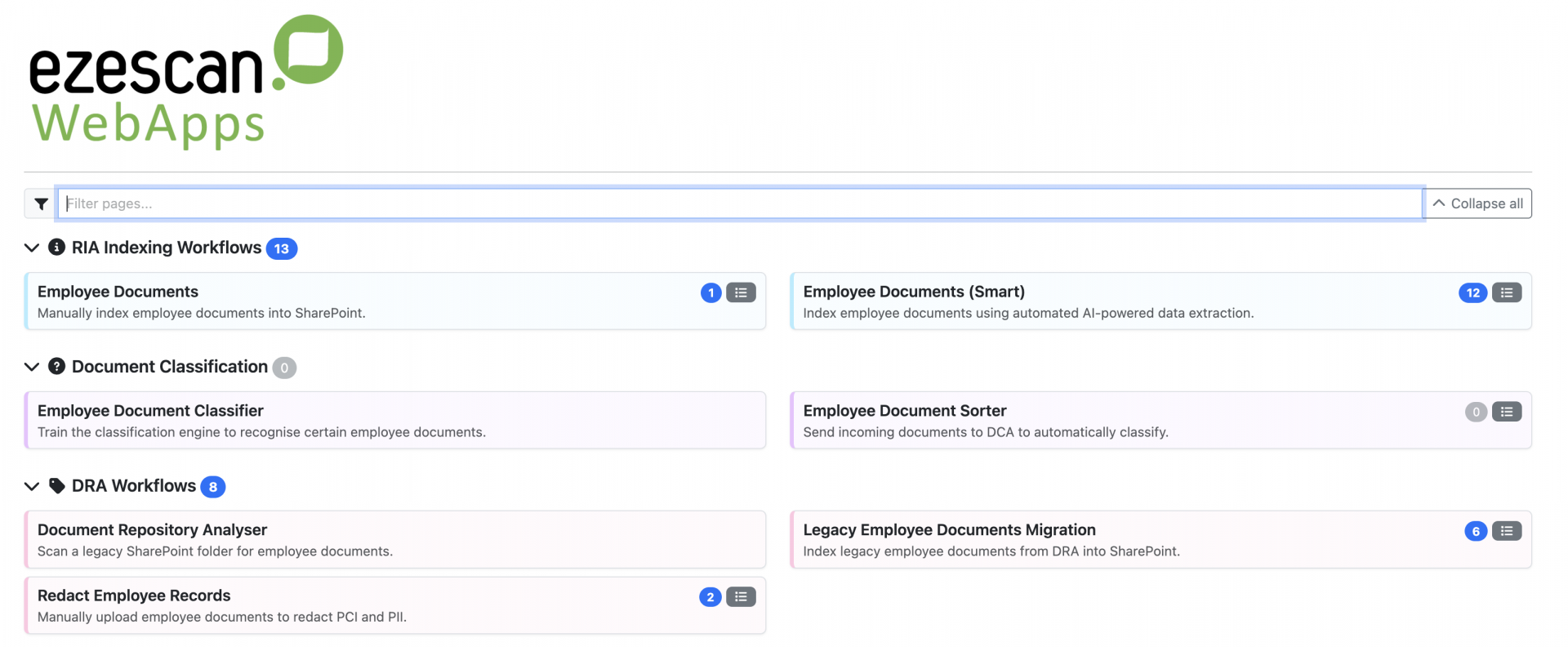Click 'Index employee documents using automated AI-powered data extraction.'

click(1028, 313)
